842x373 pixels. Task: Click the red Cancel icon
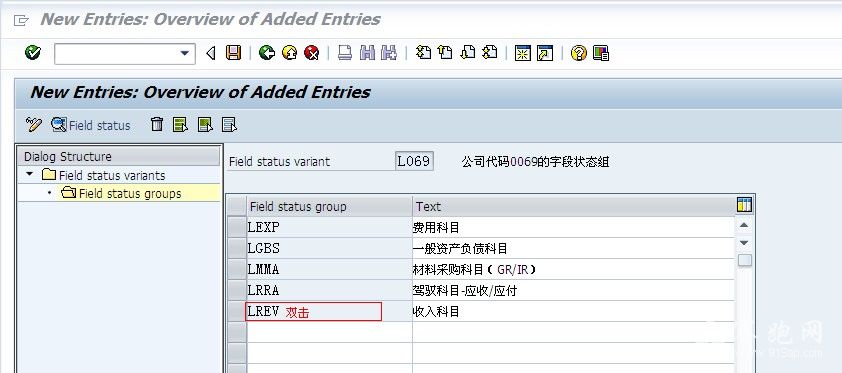[311, 53]
